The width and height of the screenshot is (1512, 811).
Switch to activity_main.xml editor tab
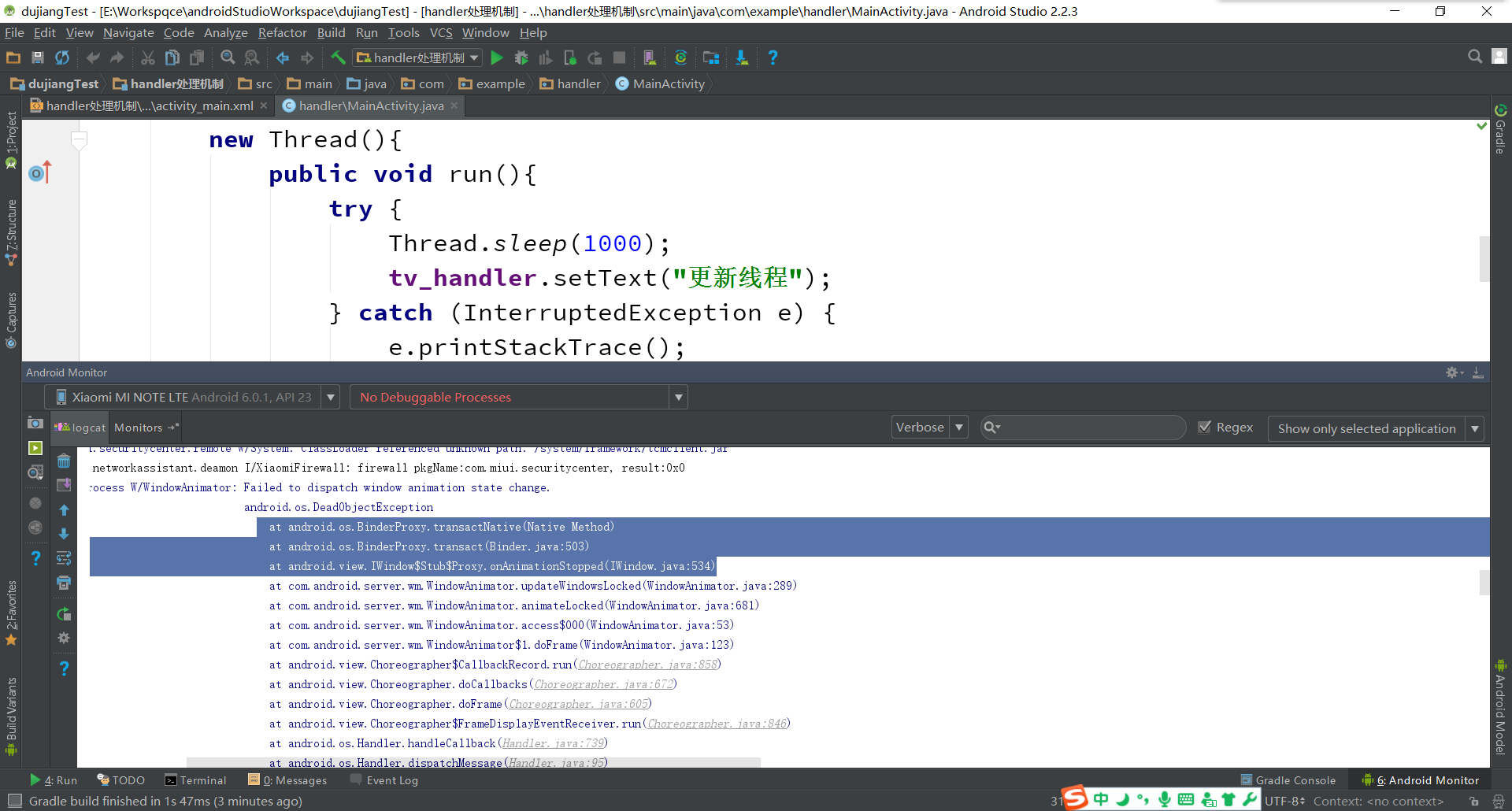150,106
